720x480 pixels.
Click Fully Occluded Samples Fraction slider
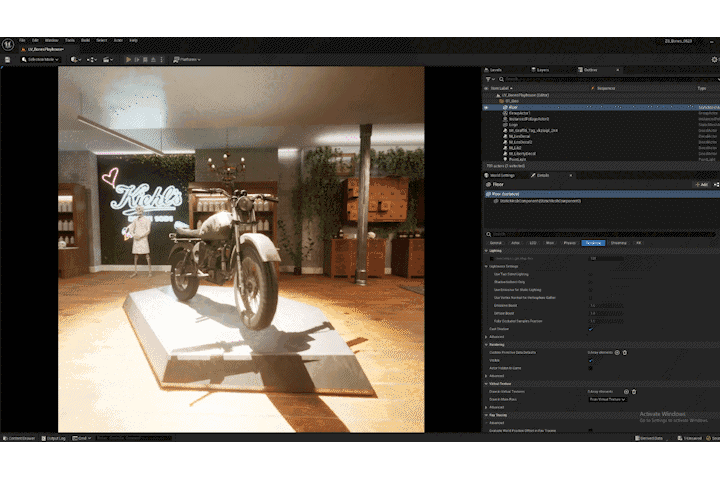[x=606, y=321]
